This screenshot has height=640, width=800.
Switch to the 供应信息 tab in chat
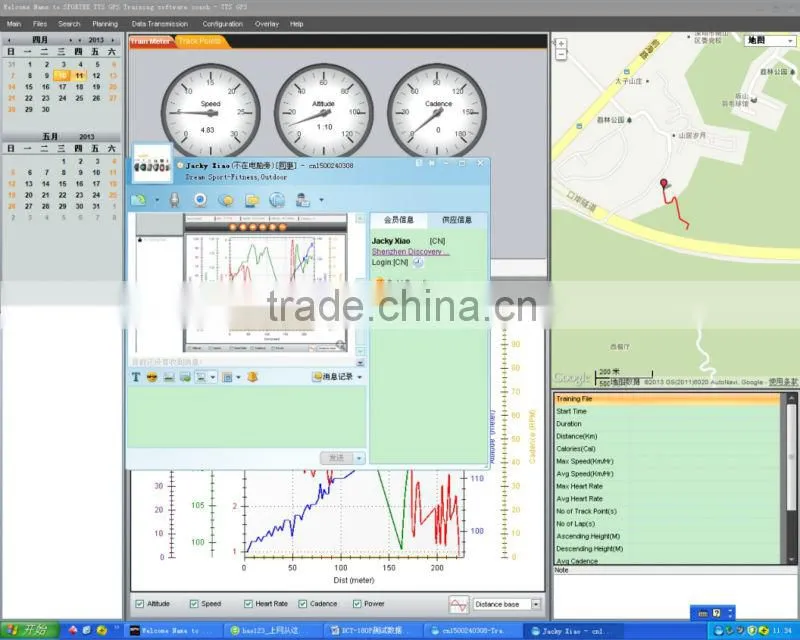click(x=457, y=220)
